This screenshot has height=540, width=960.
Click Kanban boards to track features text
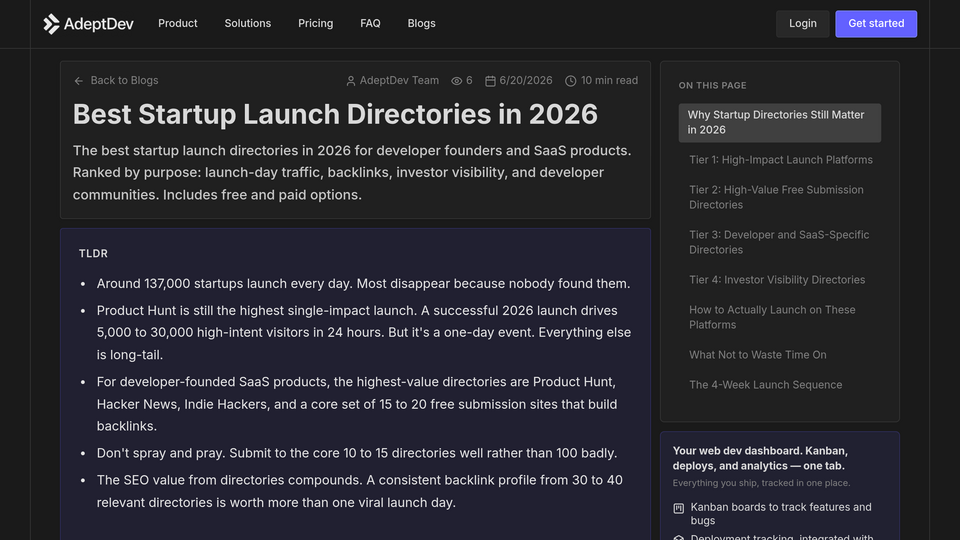click(781, 514)
